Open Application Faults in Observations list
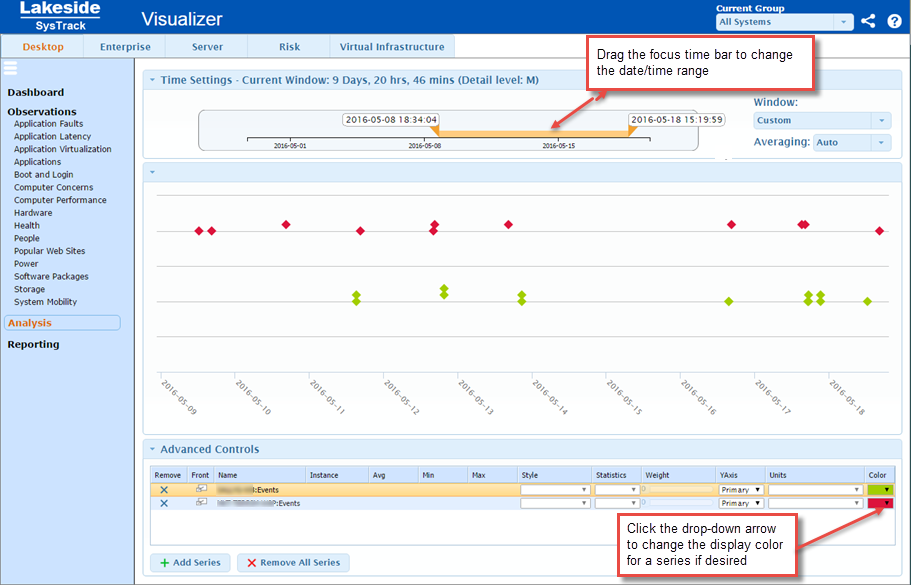911x585 pixels. [48, 124]
